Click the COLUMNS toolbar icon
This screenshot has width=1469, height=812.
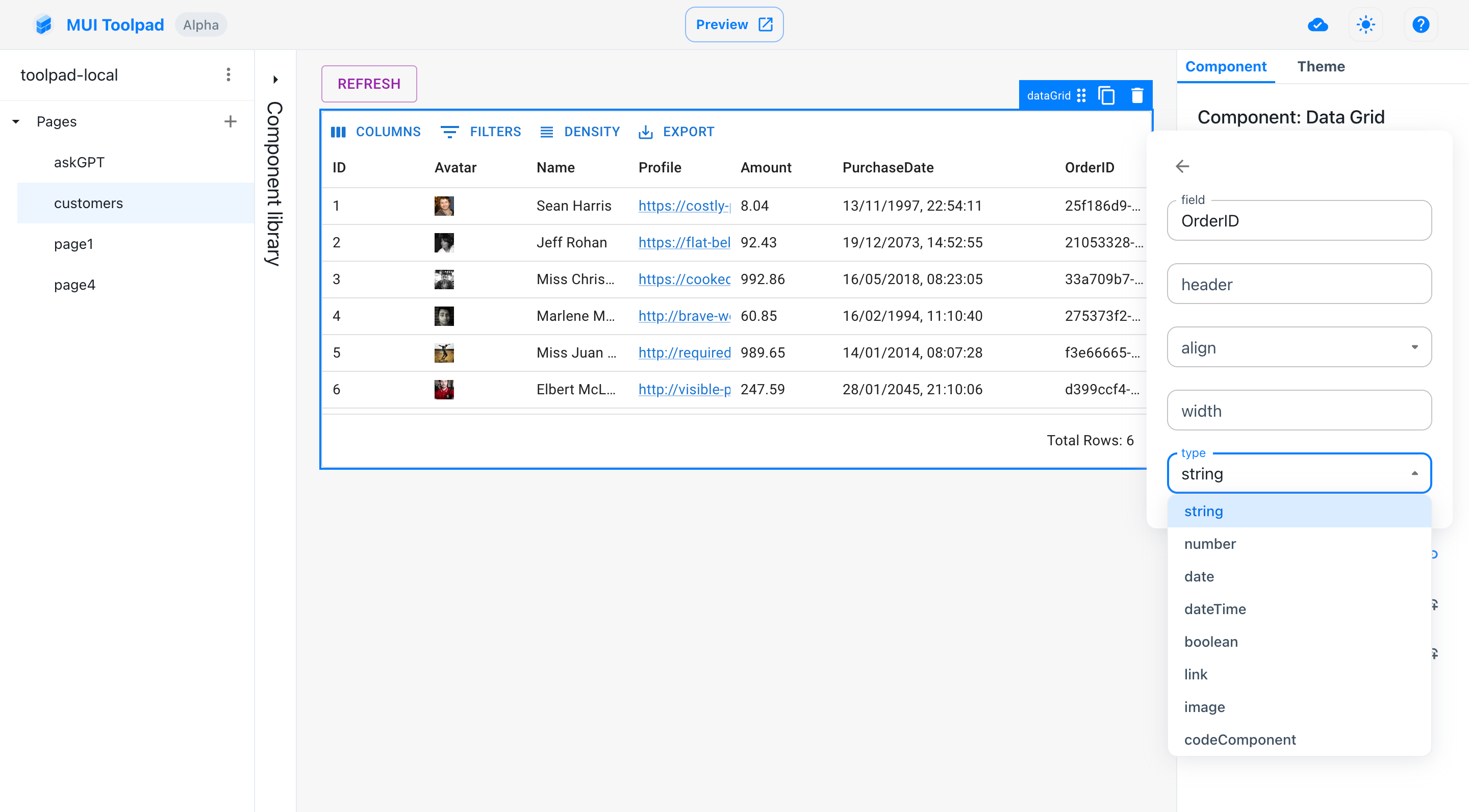point(378,131)
